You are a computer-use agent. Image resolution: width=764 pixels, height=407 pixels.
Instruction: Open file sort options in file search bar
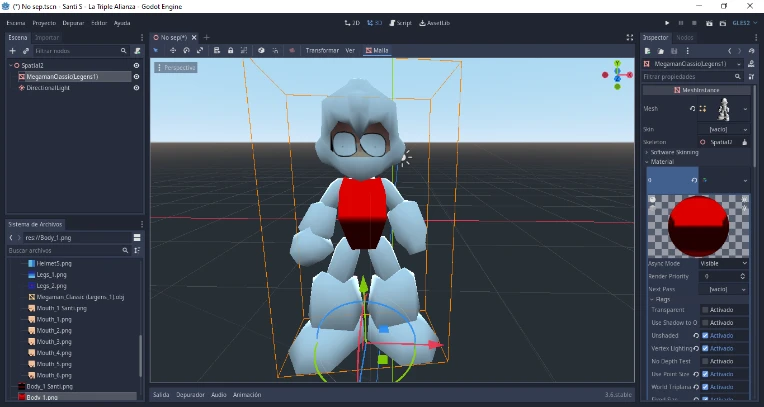point(137,250)
